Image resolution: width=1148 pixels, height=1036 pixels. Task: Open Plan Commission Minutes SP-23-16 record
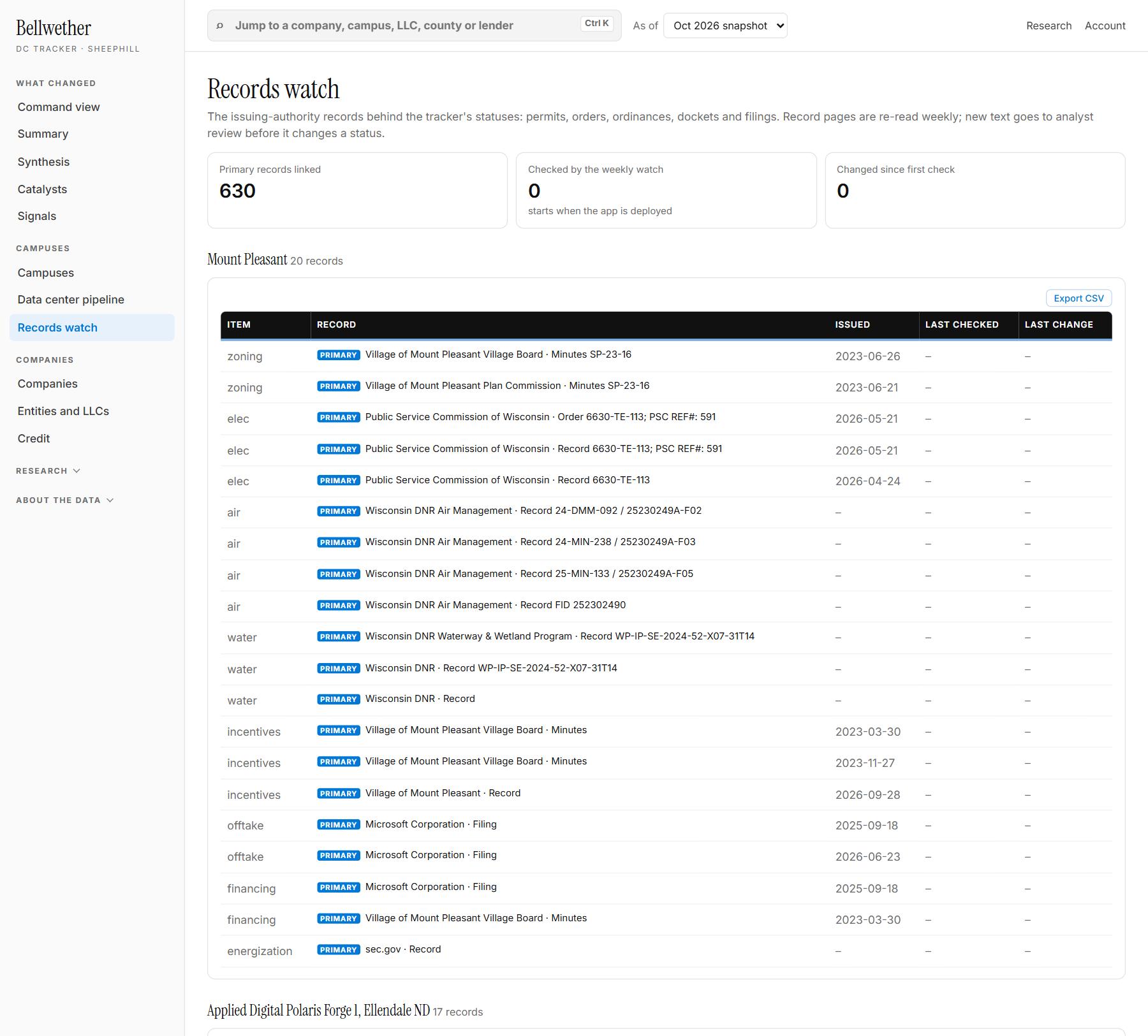tap(507, 386)
